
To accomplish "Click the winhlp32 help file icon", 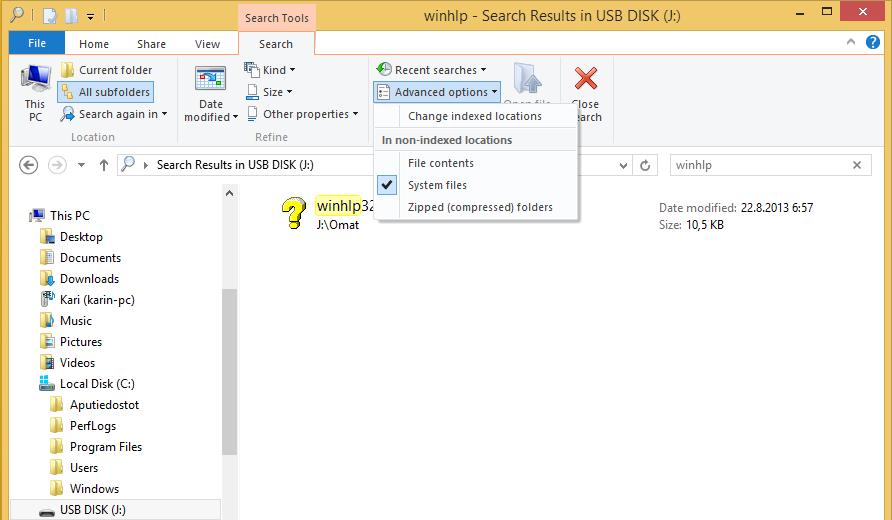I will [x=294, y=213].
